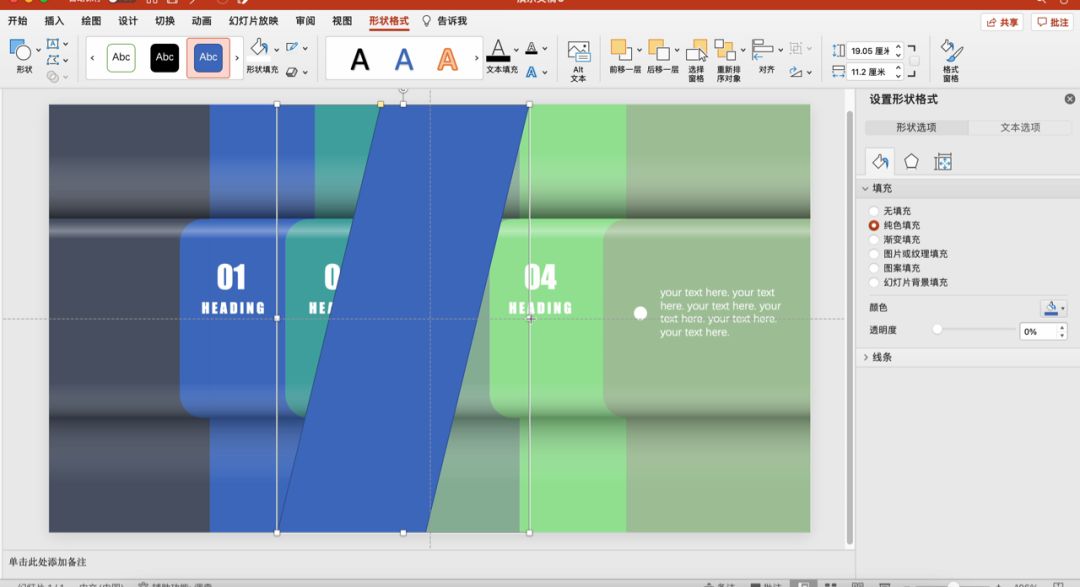The height and width of the screenshot is (587, 1080).
Task: Click the transparency 0% input field
Action: point(1038,331)
